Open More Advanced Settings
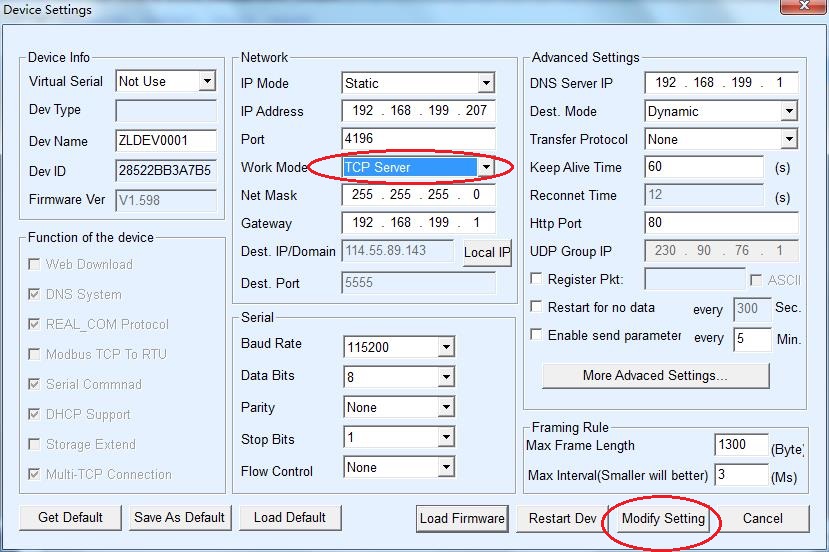 point(655,376)
